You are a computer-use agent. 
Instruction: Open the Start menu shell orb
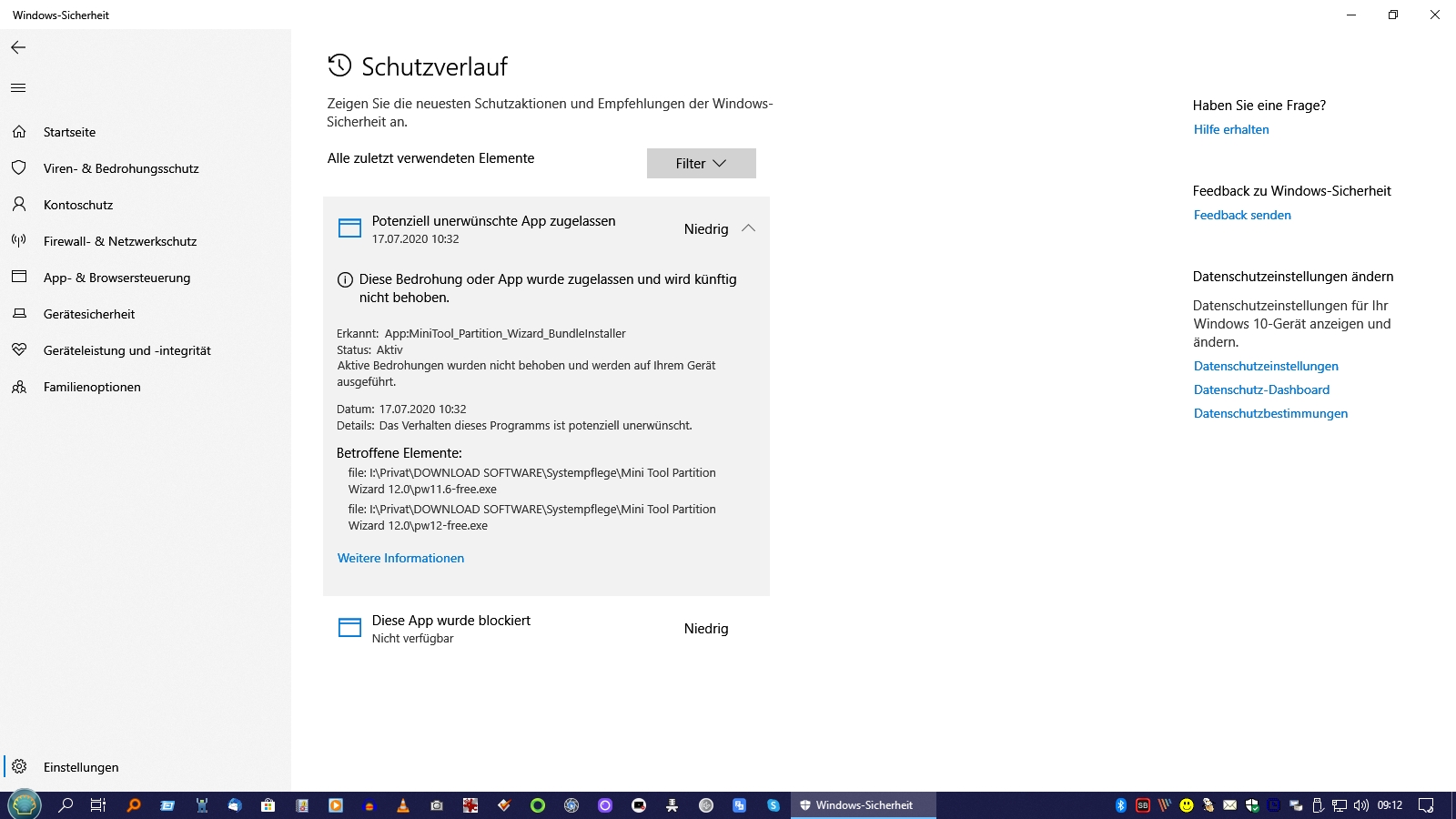(x=24, y=804)
